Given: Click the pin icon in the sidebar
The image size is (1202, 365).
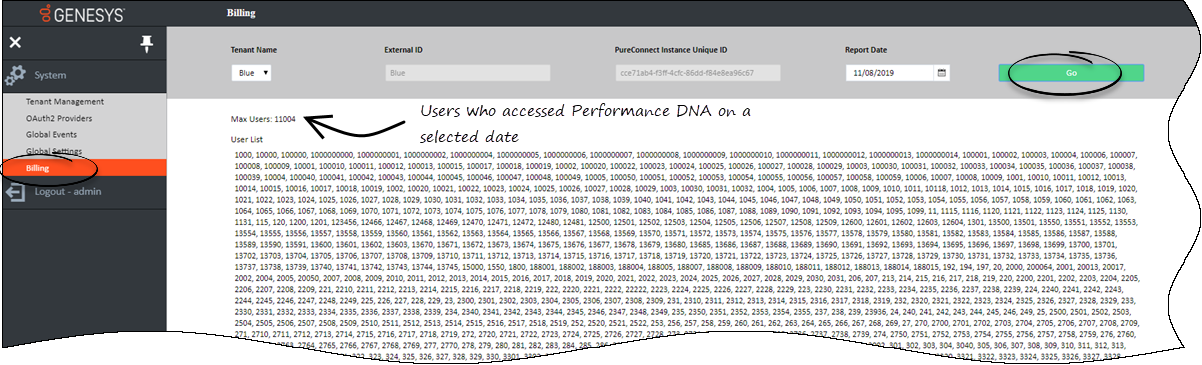Looking at the screenshot, I should [x=148, y=43].
